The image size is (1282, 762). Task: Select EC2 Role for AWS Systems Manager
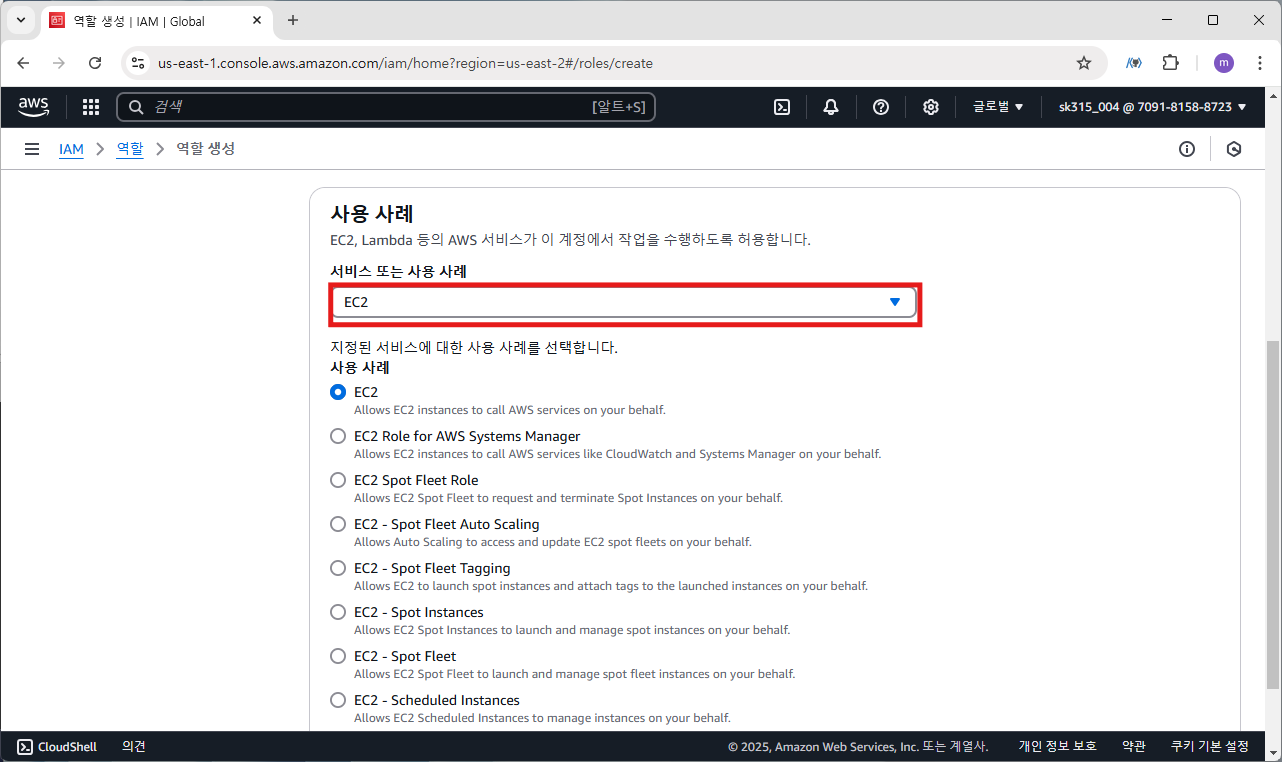pos(338,436)
